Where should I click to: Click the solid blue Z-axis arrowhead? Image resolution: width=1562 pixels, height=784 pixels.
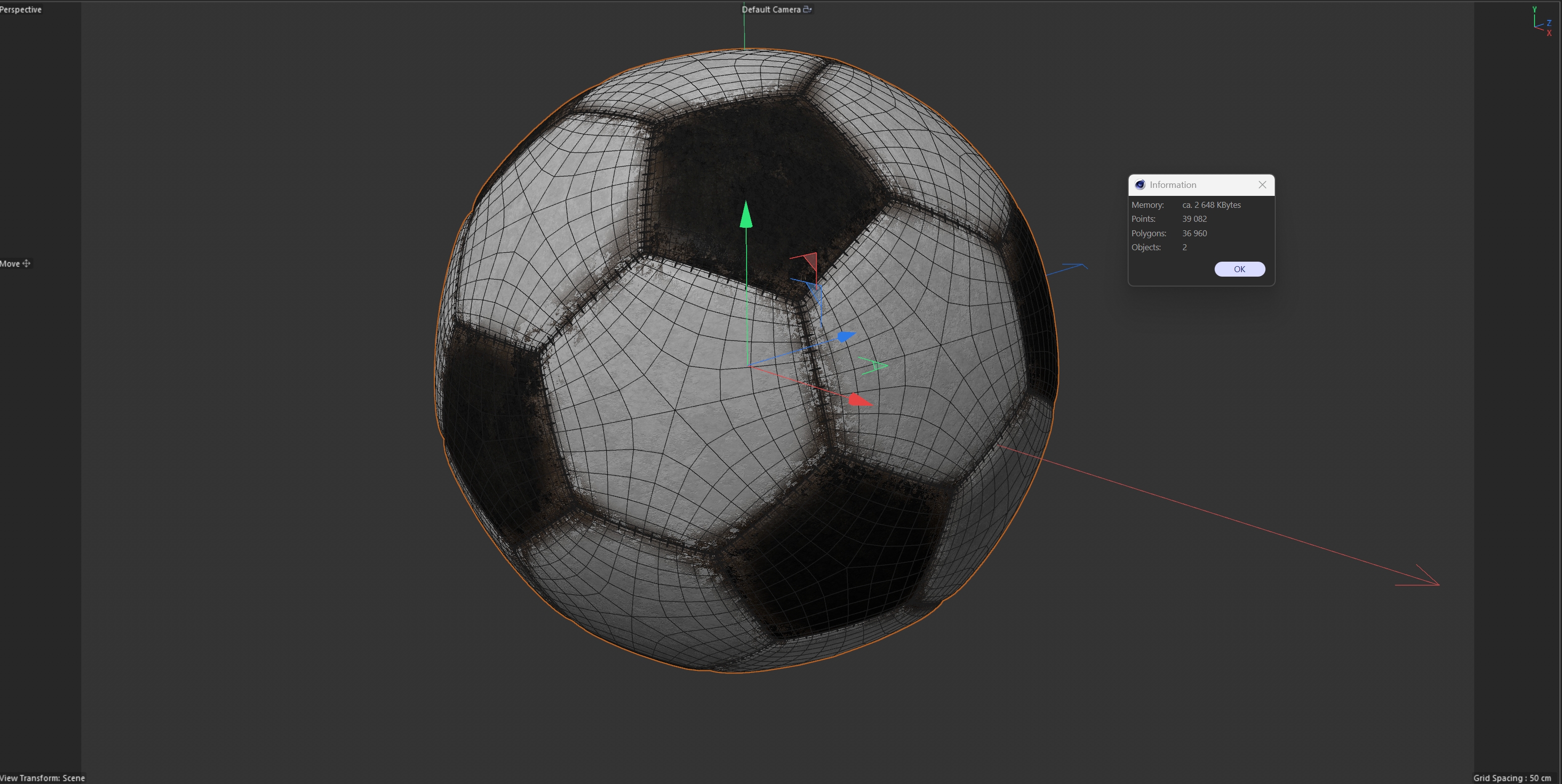click(846, 336)
